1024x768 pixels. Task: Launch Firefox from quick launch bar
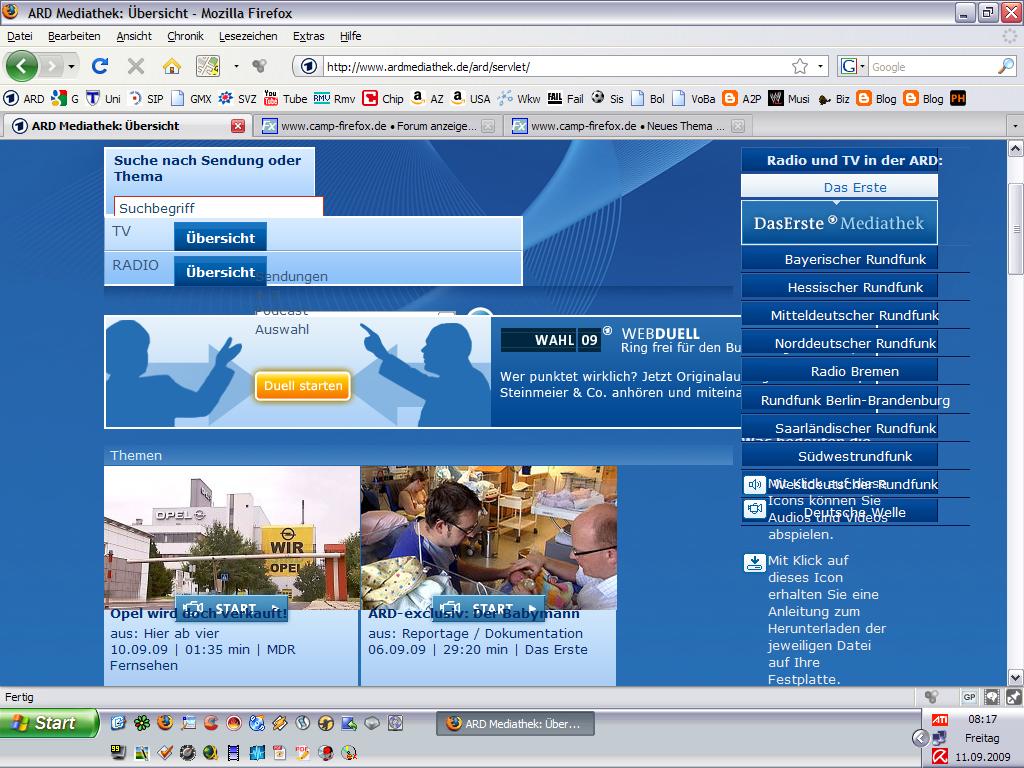pos(165,722)
